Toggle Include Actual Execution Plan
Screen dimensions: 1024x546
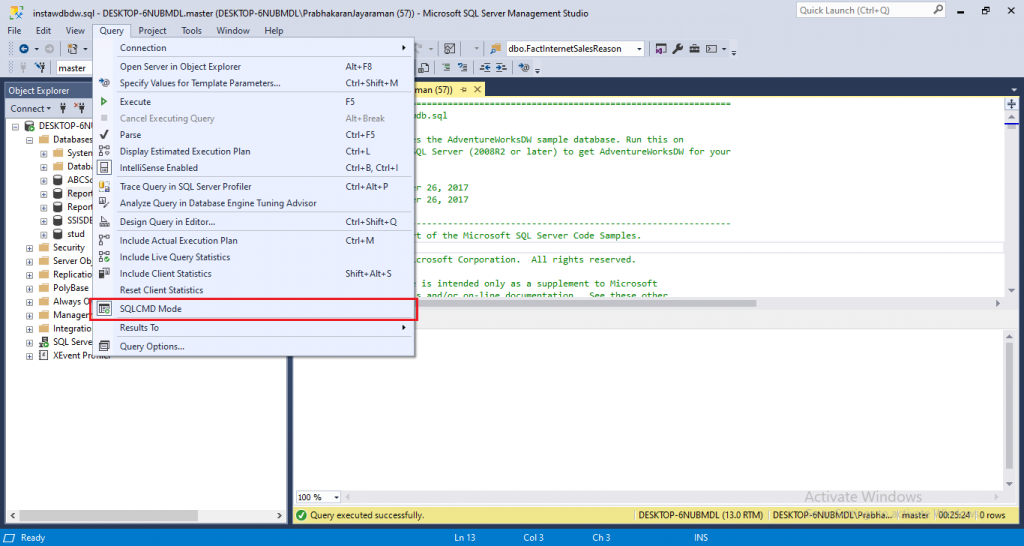[x=253, y=240]
